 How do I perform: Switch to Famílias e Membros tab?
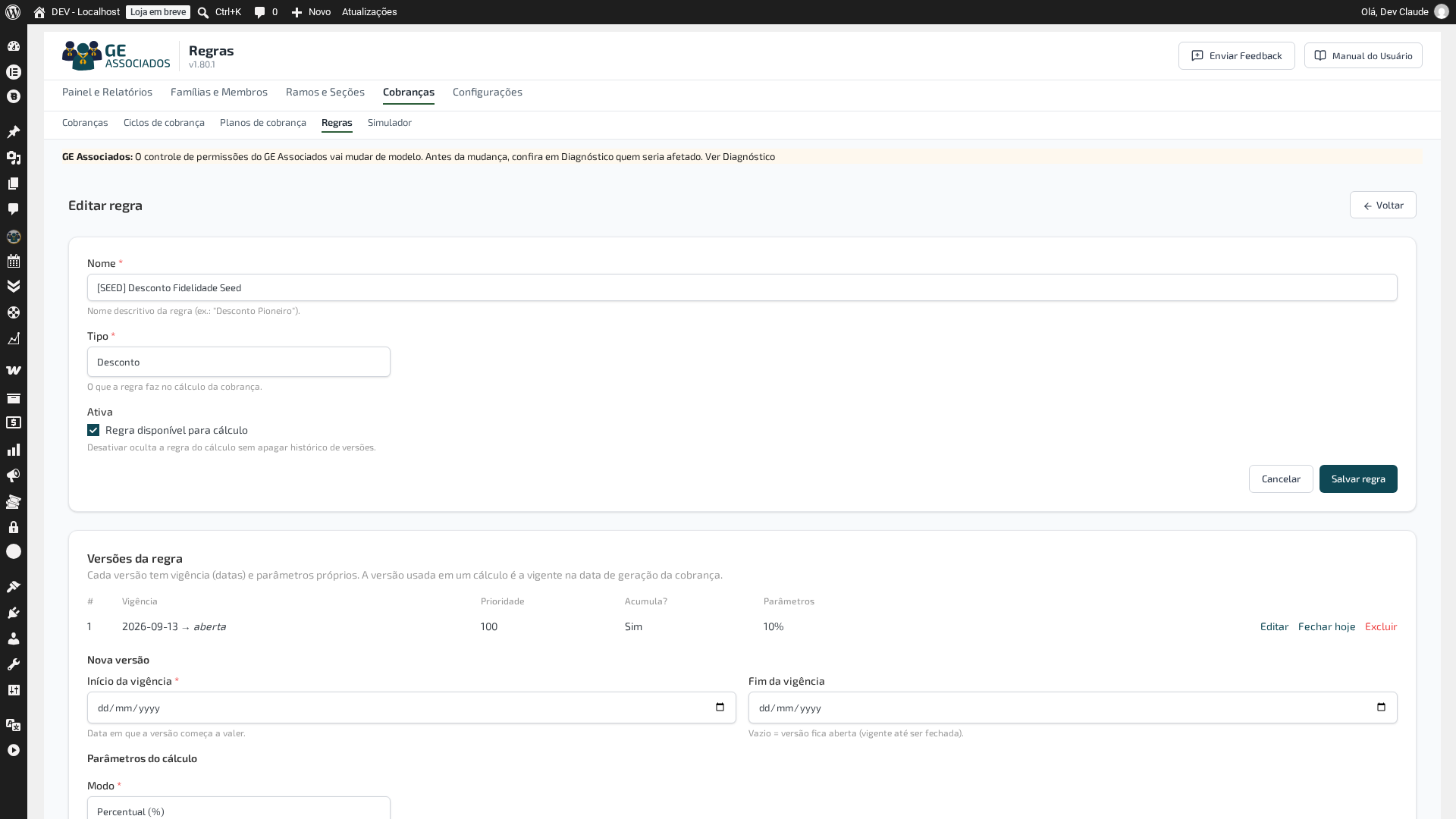pos(219,92)
